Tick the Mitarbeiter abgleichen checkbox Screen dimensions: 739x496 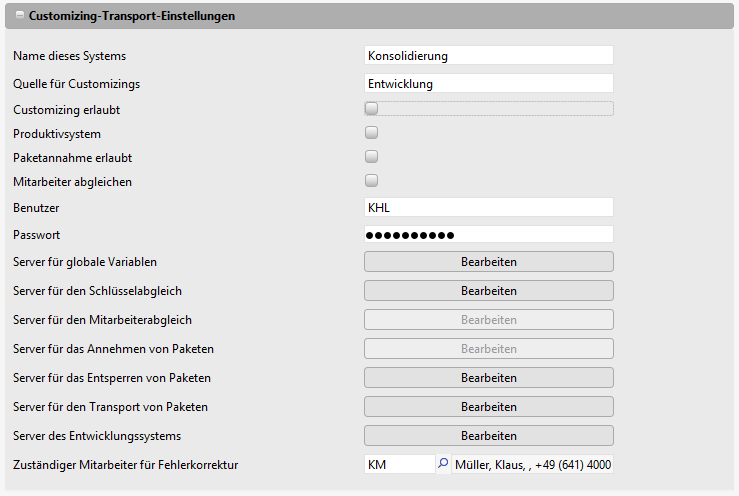click(371, 181)
